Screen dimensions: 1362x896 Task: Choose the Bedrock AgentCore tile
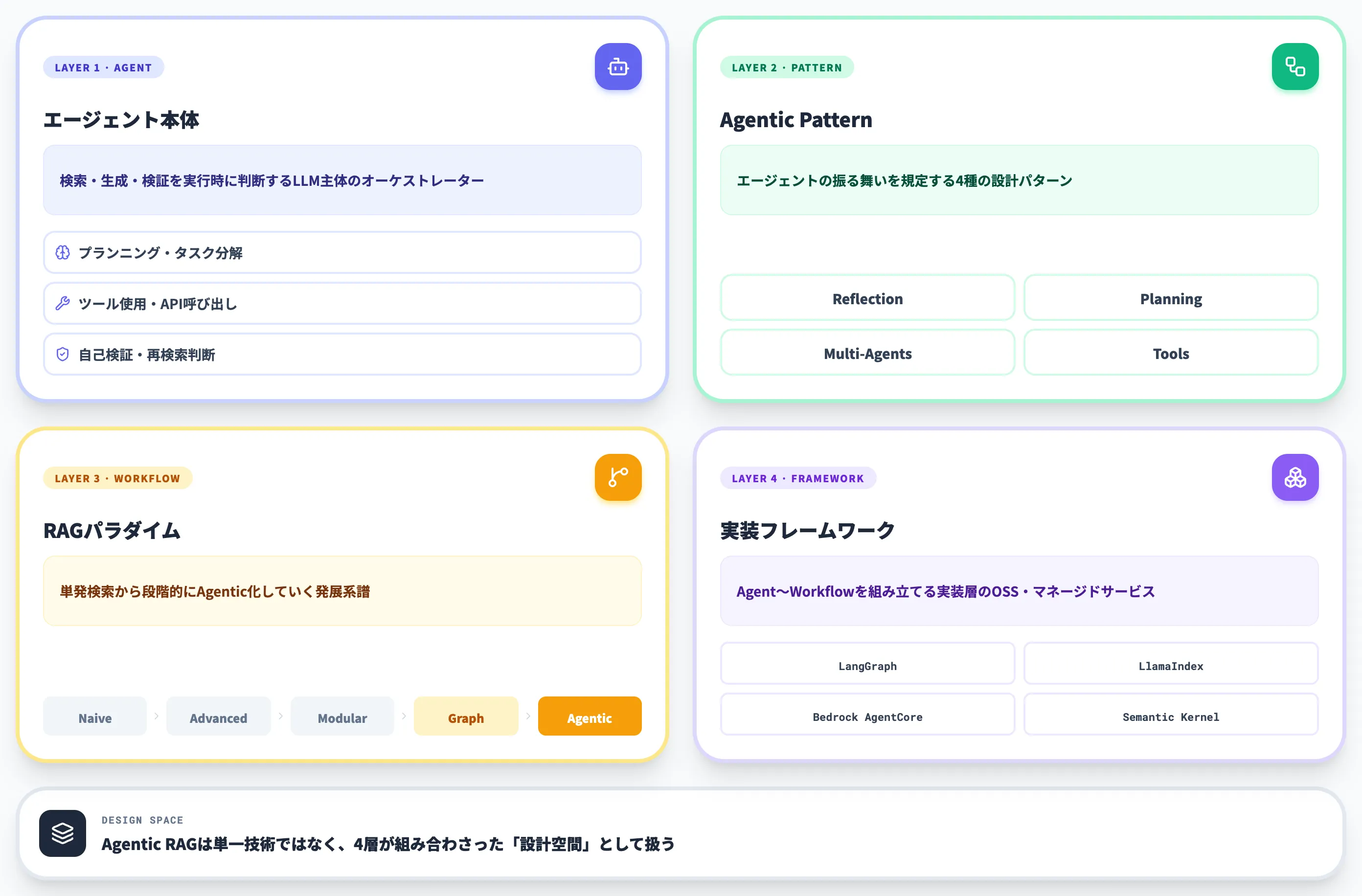click(867, 715)
